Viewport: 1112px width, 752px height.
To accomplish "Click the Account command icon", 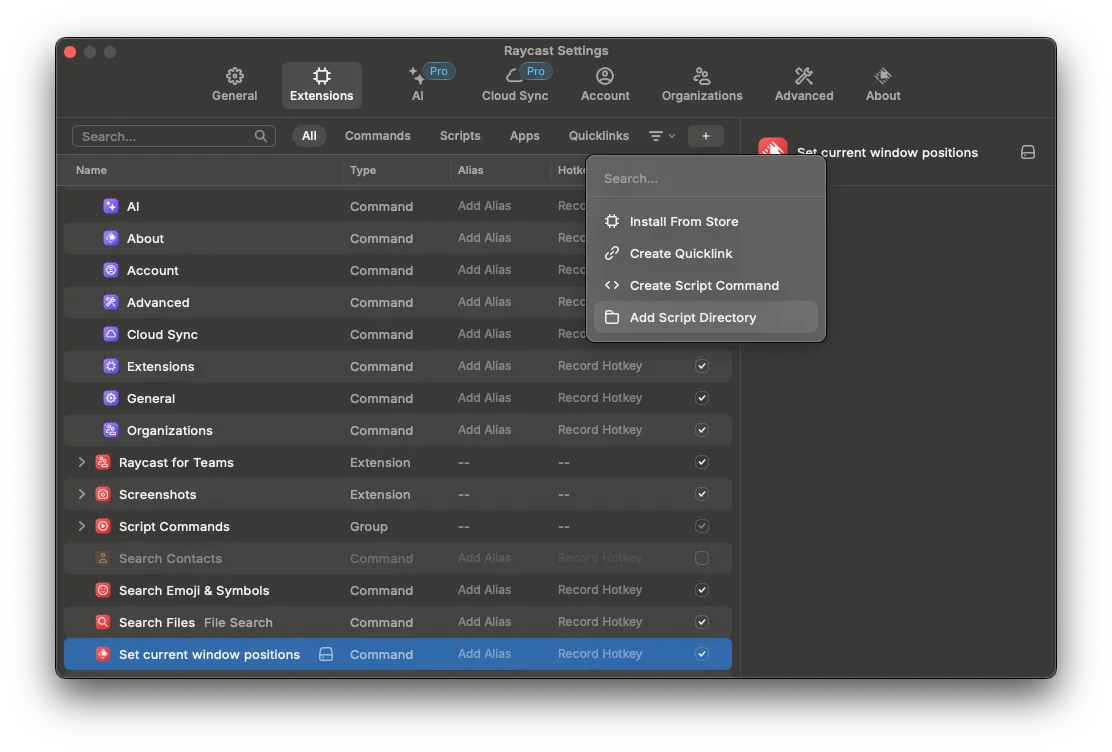I will pyautogui.click(x=111, y=270).
